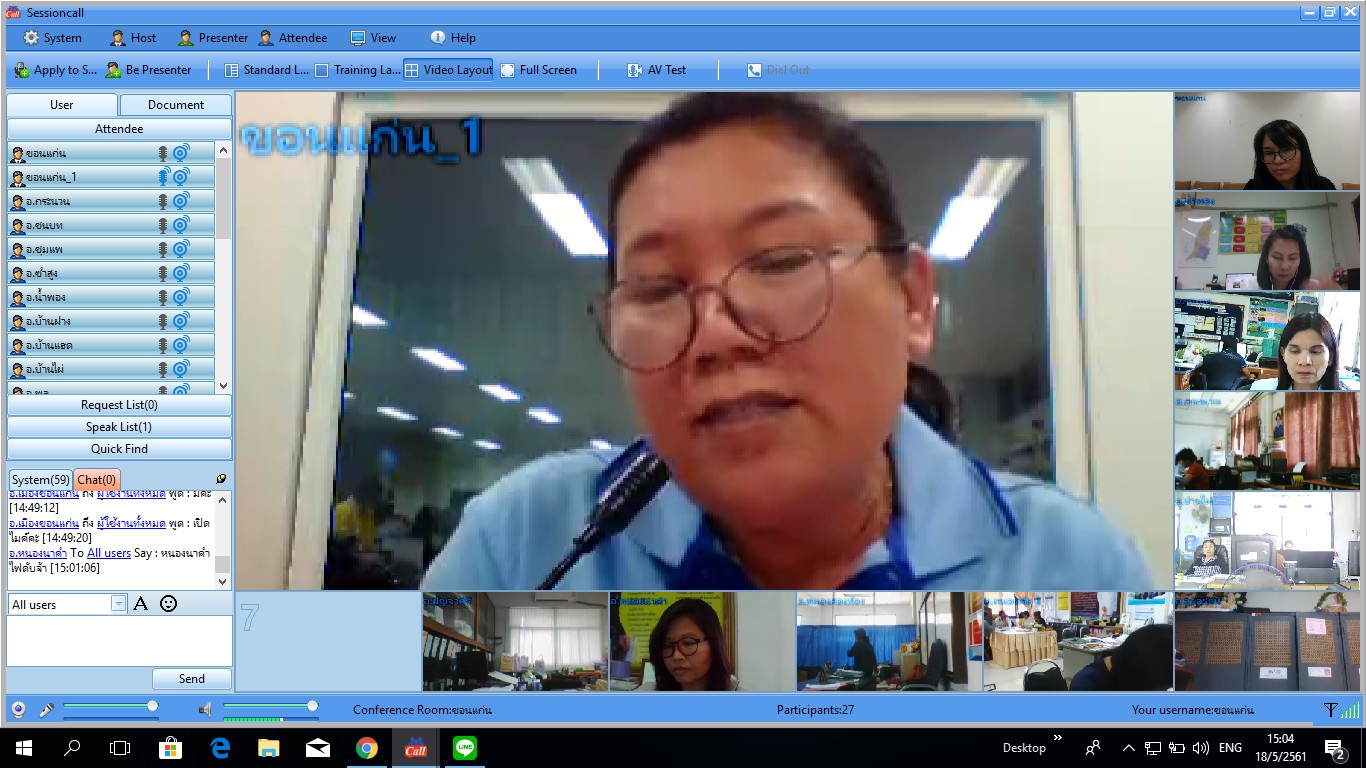The height and width of the screenshot is (768, 1366).
Task: Open the System(59) messages tab
Action: point(41,480)
